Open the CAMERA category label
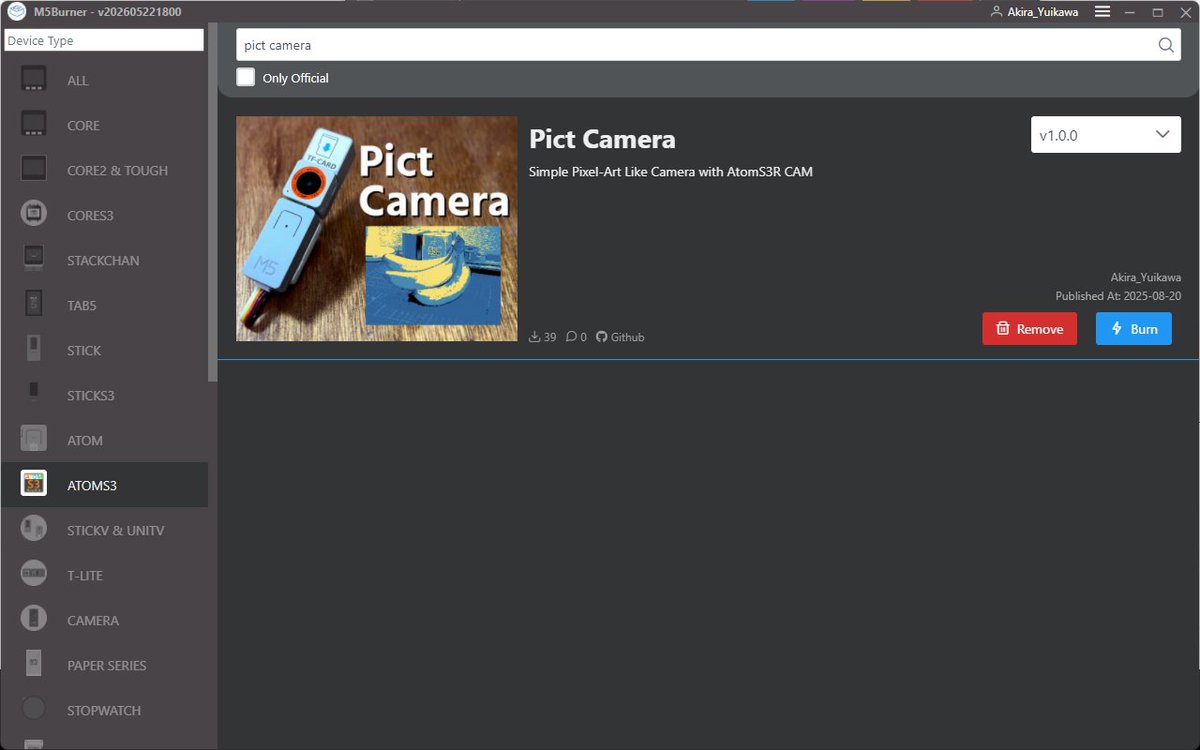The height and width of the screenshot is (750, 1200). 93,620
